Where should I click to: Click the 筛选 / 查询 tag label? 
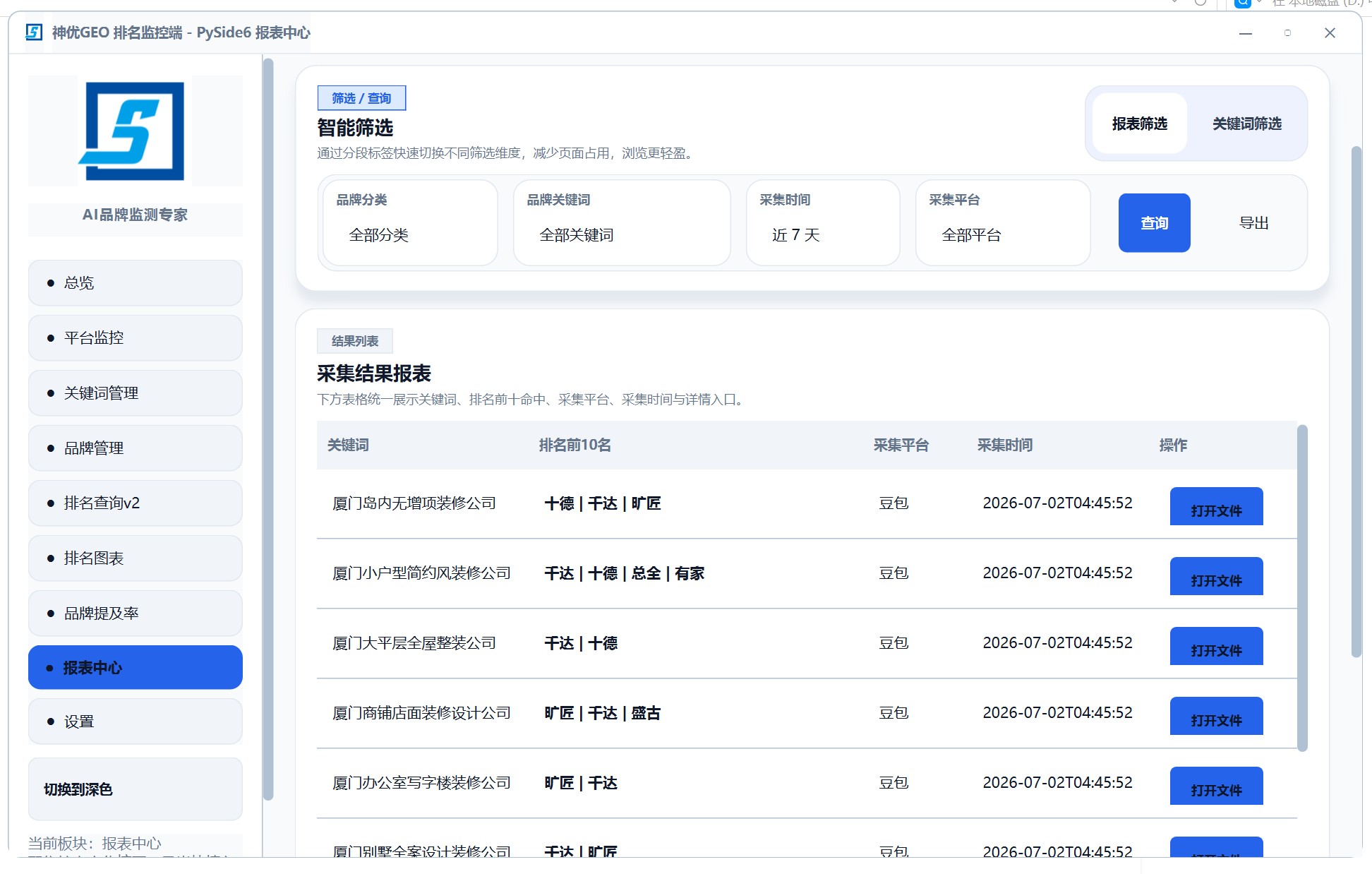coord(361,98)
